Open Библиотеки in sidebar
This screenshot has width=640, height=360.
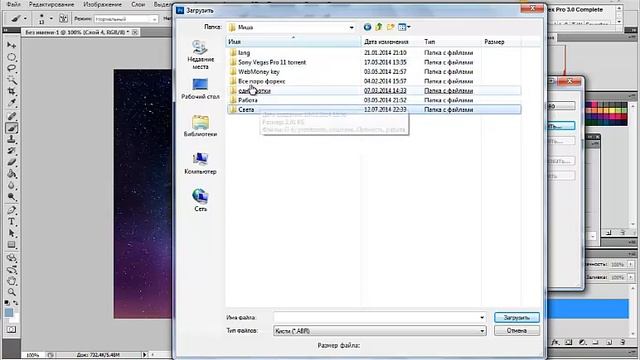pos(200,126)
